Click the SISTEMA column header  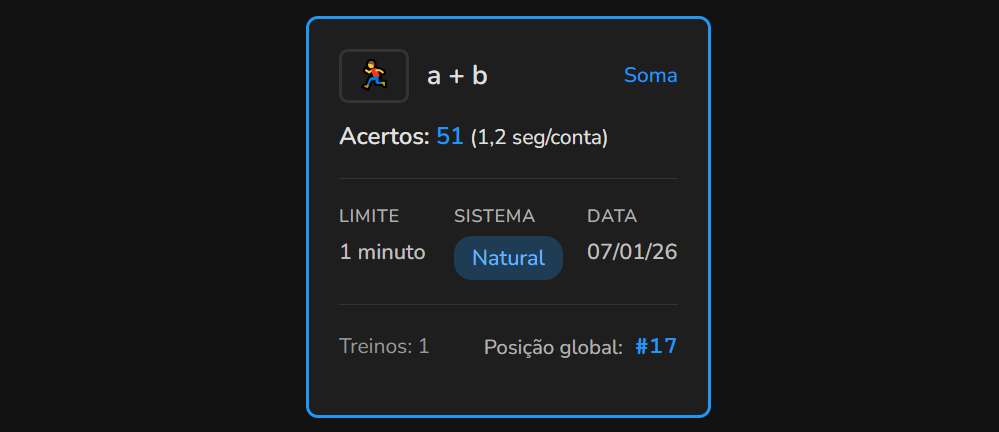tap(494, 216)
